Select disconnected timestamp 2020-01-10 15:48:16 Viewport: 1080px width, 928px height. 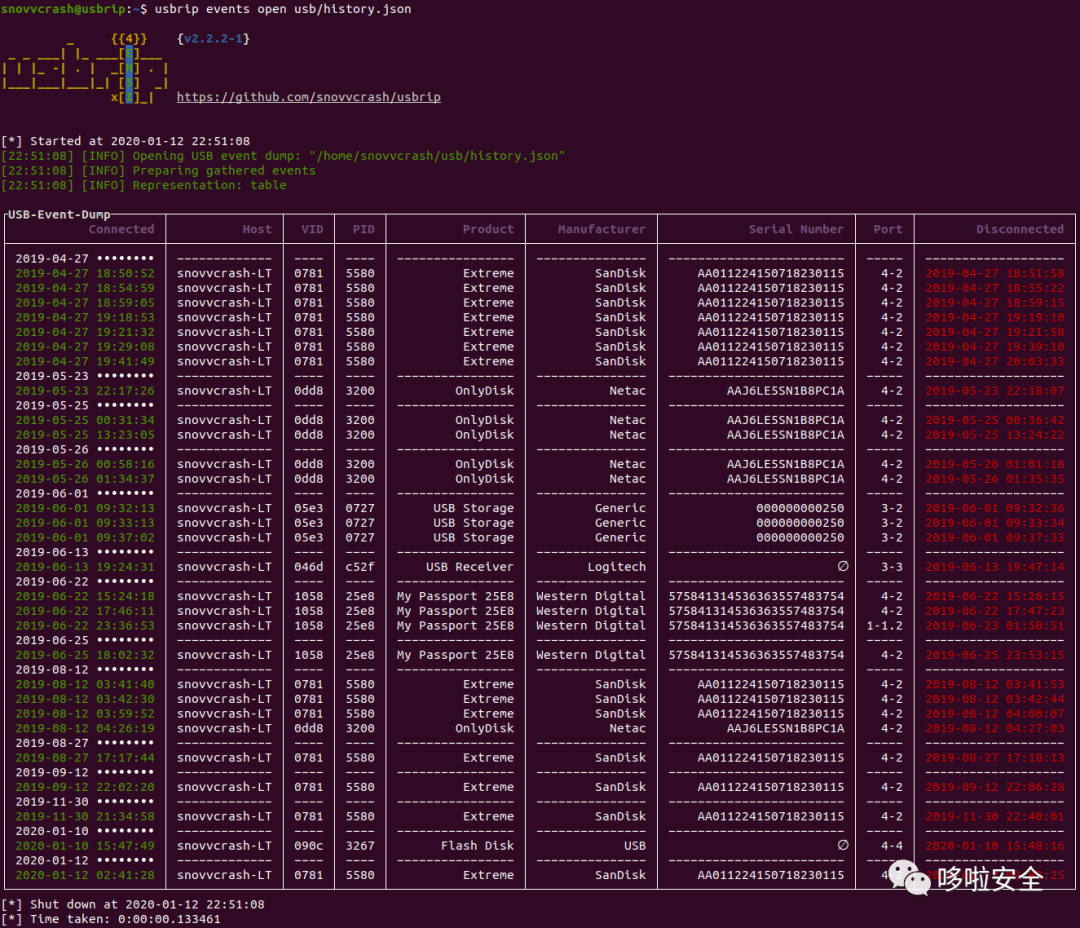995,846
